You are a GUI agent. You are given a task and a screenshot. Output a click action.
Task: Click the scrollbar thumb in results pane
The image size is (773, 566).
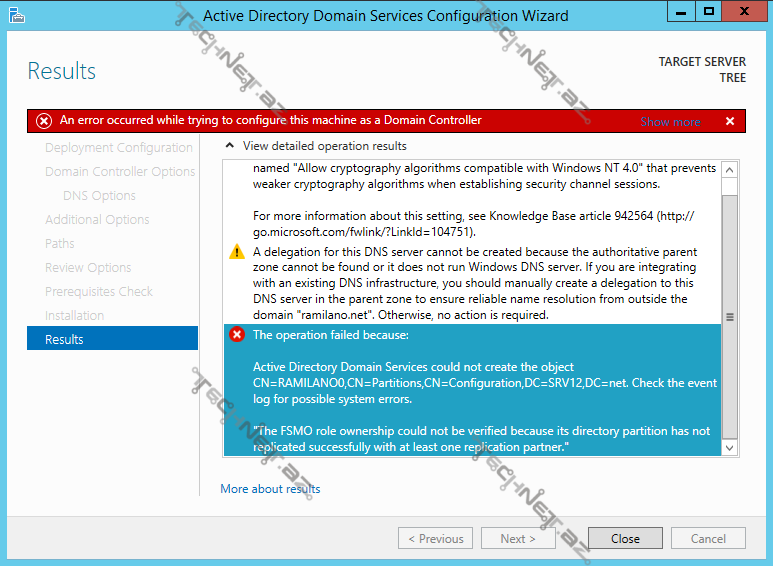tap(729, 315)
